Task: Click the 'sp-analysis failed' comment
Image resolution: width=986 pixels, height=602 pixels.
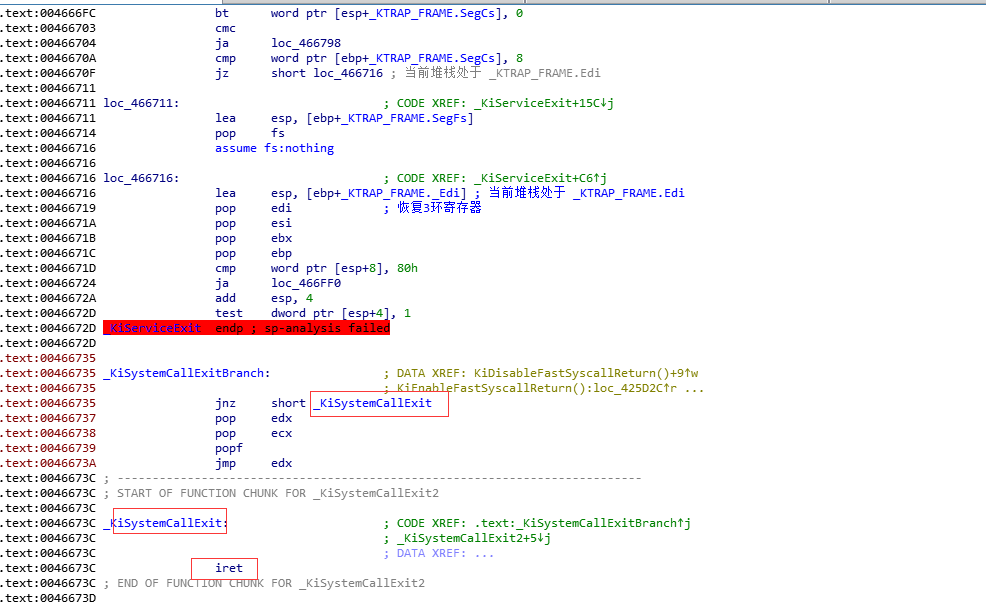Action: [327, 328]
